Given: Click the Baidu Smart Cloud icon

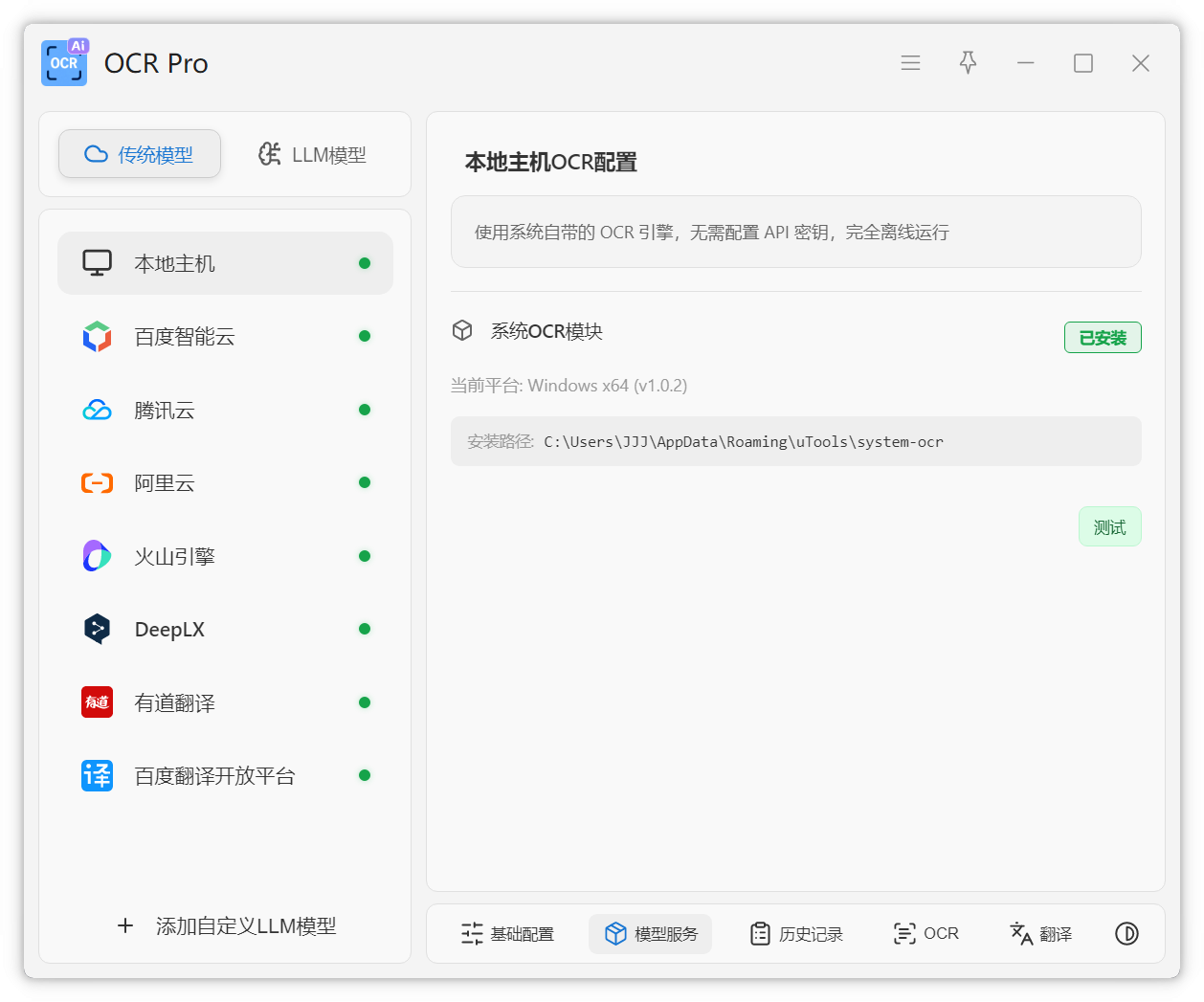Looking at the screenshot, I should (97, 337).
